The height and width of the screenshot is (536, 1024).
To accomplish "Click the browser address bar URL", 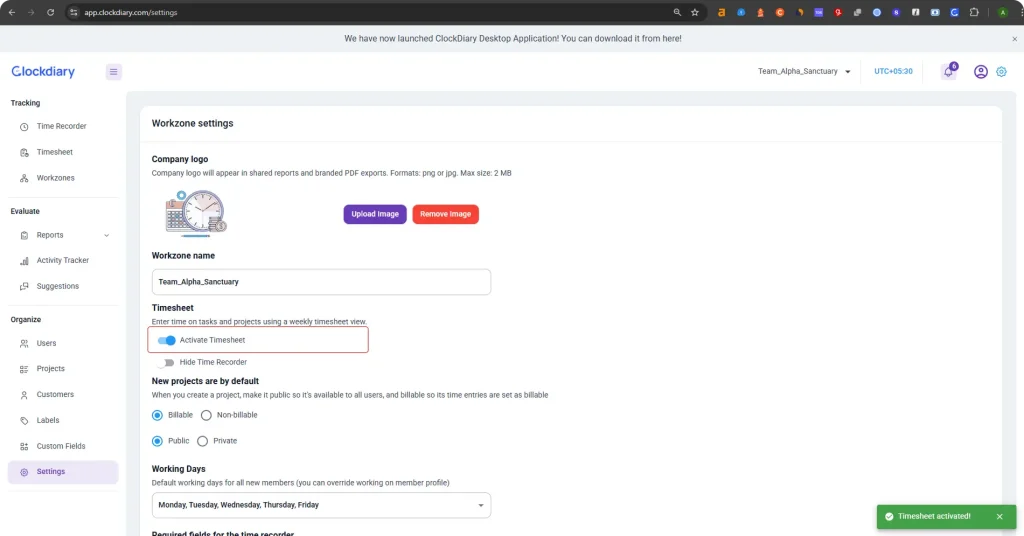I will [x=131, y=12].
